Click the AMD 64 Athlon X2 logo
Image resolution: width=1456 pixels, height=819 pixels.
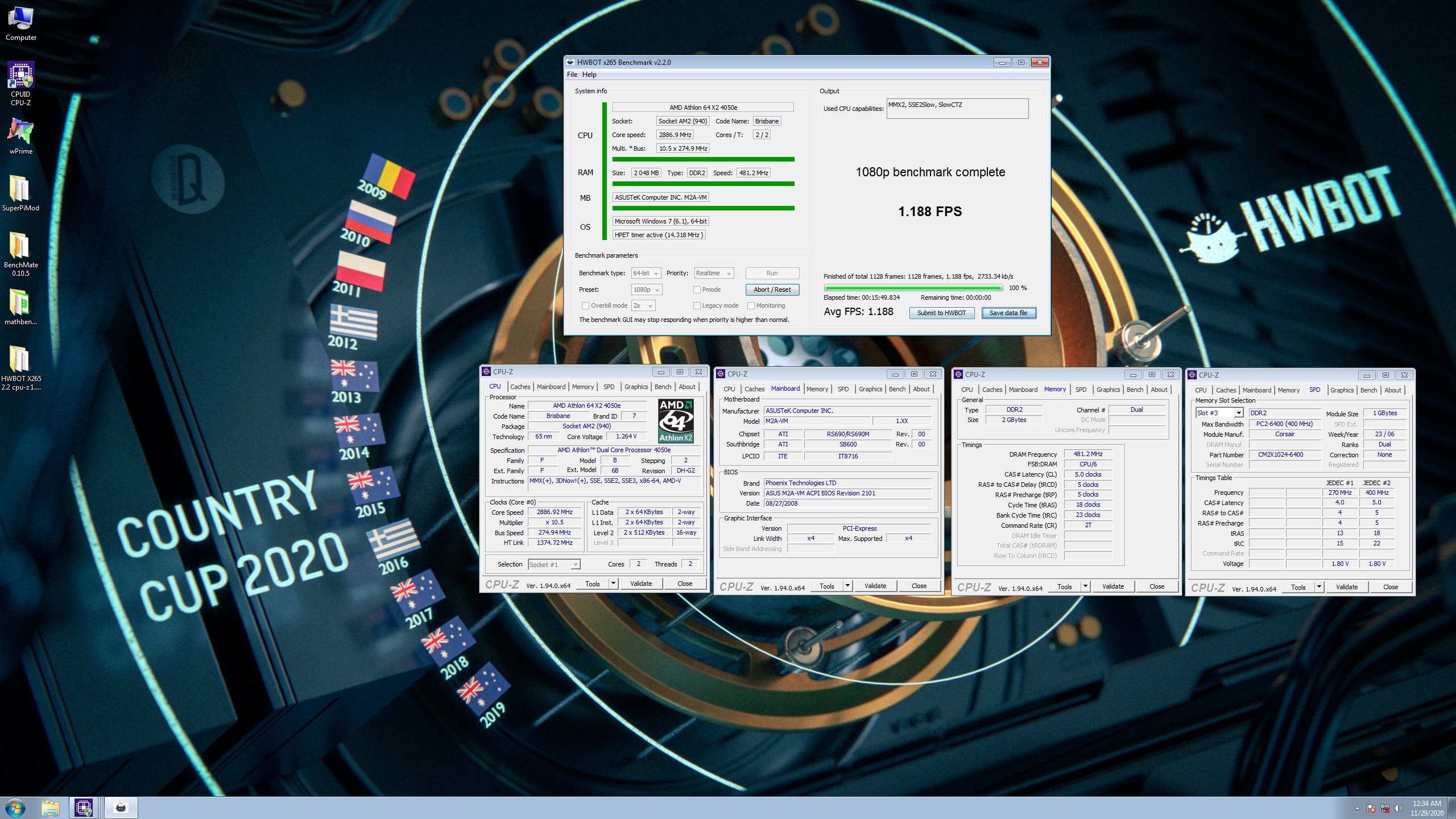coord(676,421)
